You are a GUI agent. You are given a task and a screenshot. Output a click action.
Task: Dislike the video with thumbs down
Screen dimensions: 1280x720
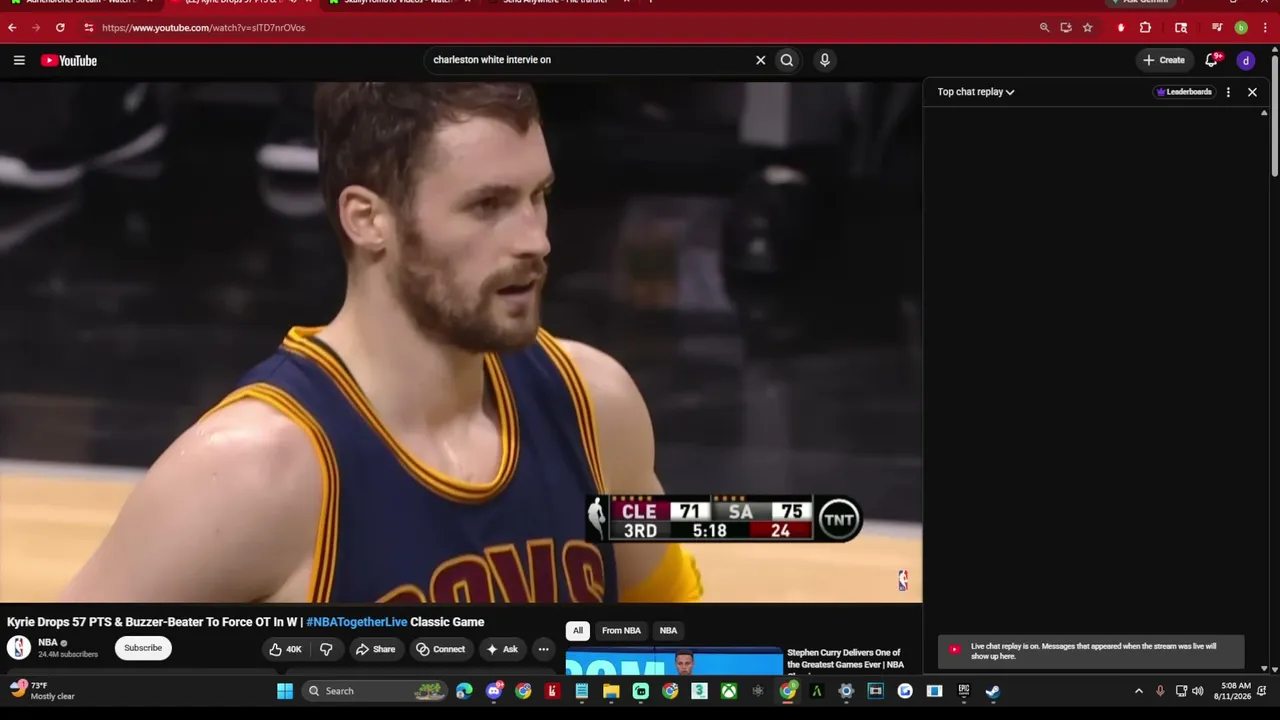(x=326, y=649)
